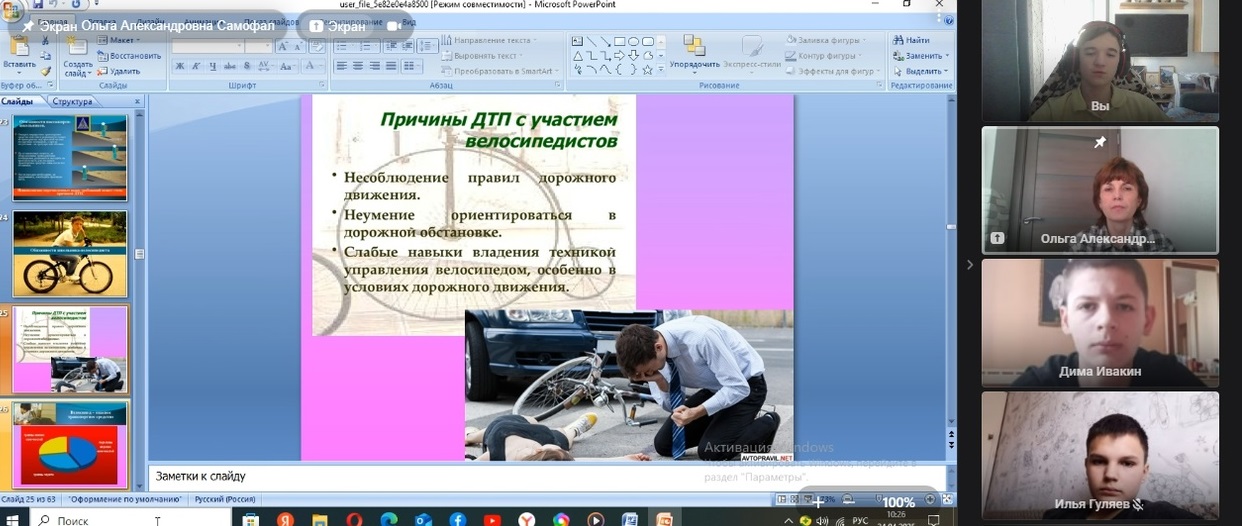Select the down arrow shape in gallery
The height and width of the screenshot is (526, 1242).
pos(634,56)
